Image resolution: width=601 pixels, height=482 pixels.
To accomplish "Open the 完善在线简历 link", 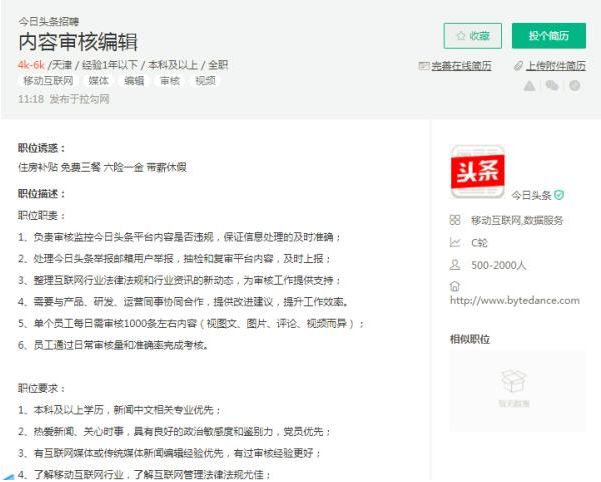I will 462,66.
